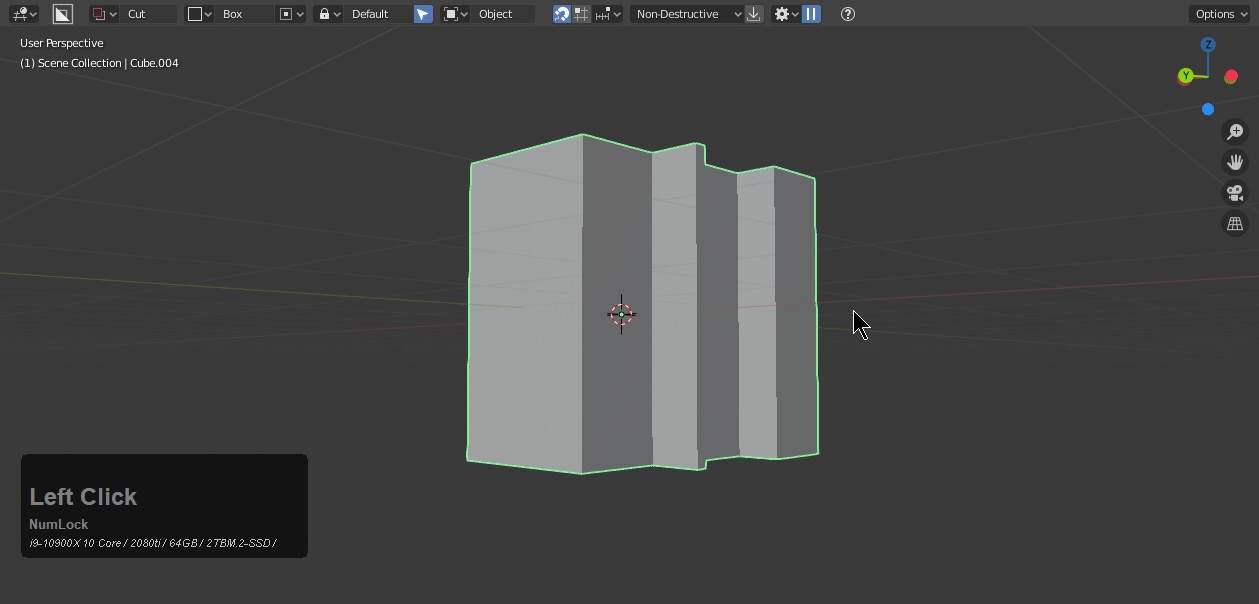Expand the Options dropdown at top right
This screenshot has width=1259, height=604.
[1219, 14]
